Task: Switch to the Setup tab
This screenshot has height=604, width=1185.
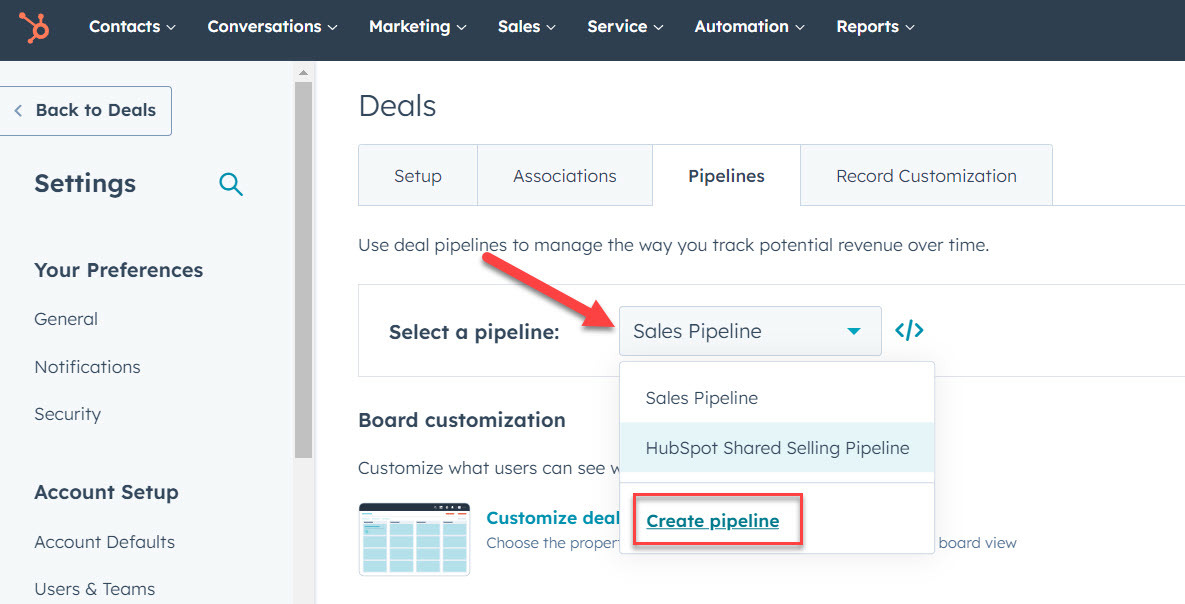Action: pyautogui.click(x=417, y=175)
